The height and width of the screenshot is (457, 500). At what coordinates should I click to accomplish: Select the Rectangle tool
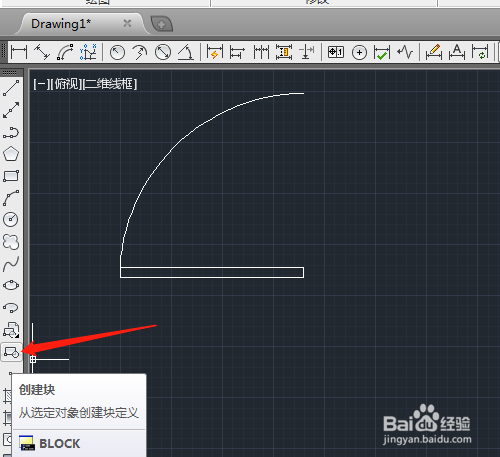11,176
